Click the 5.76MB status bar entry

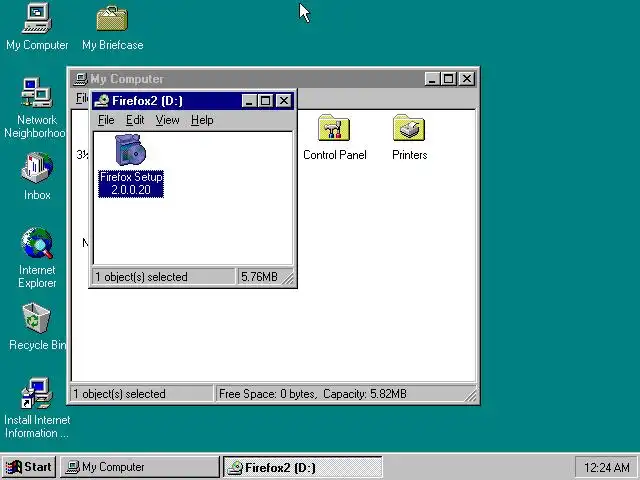259,277
